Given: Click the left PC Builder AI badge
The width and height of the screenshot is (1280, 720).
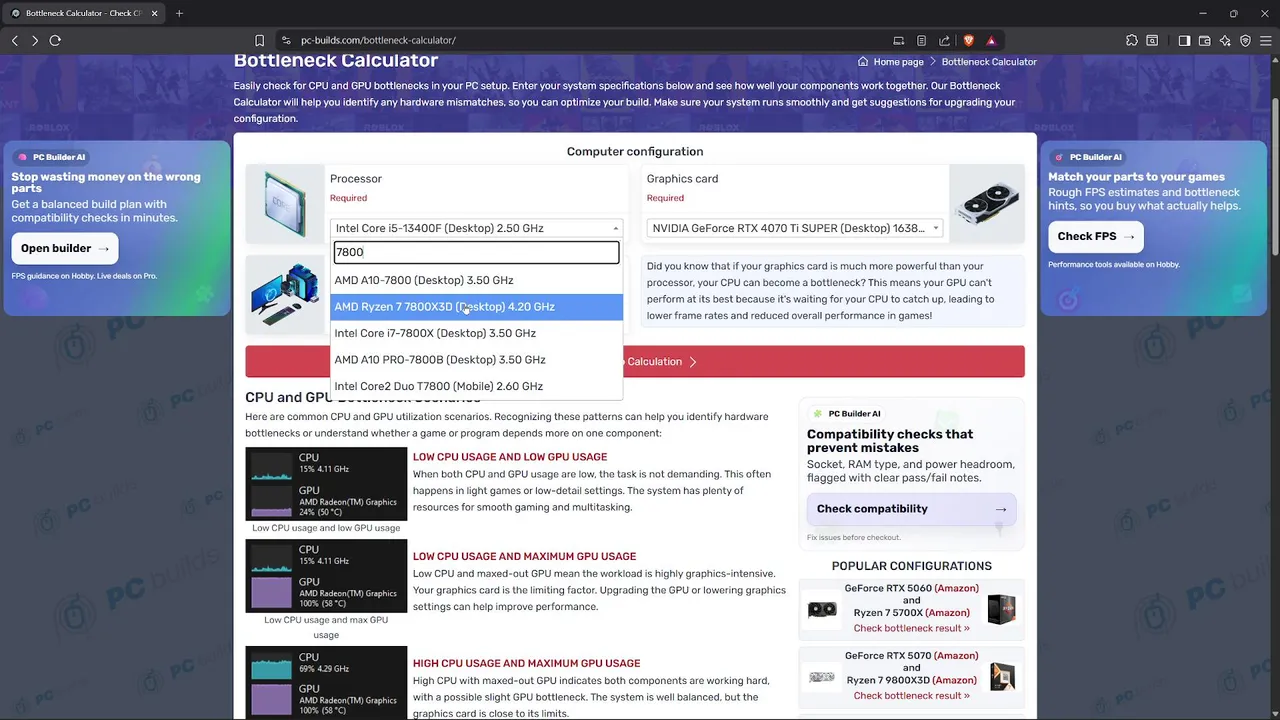Looking at the screenshot, I should pyautogui.click(x=51, y=157).
